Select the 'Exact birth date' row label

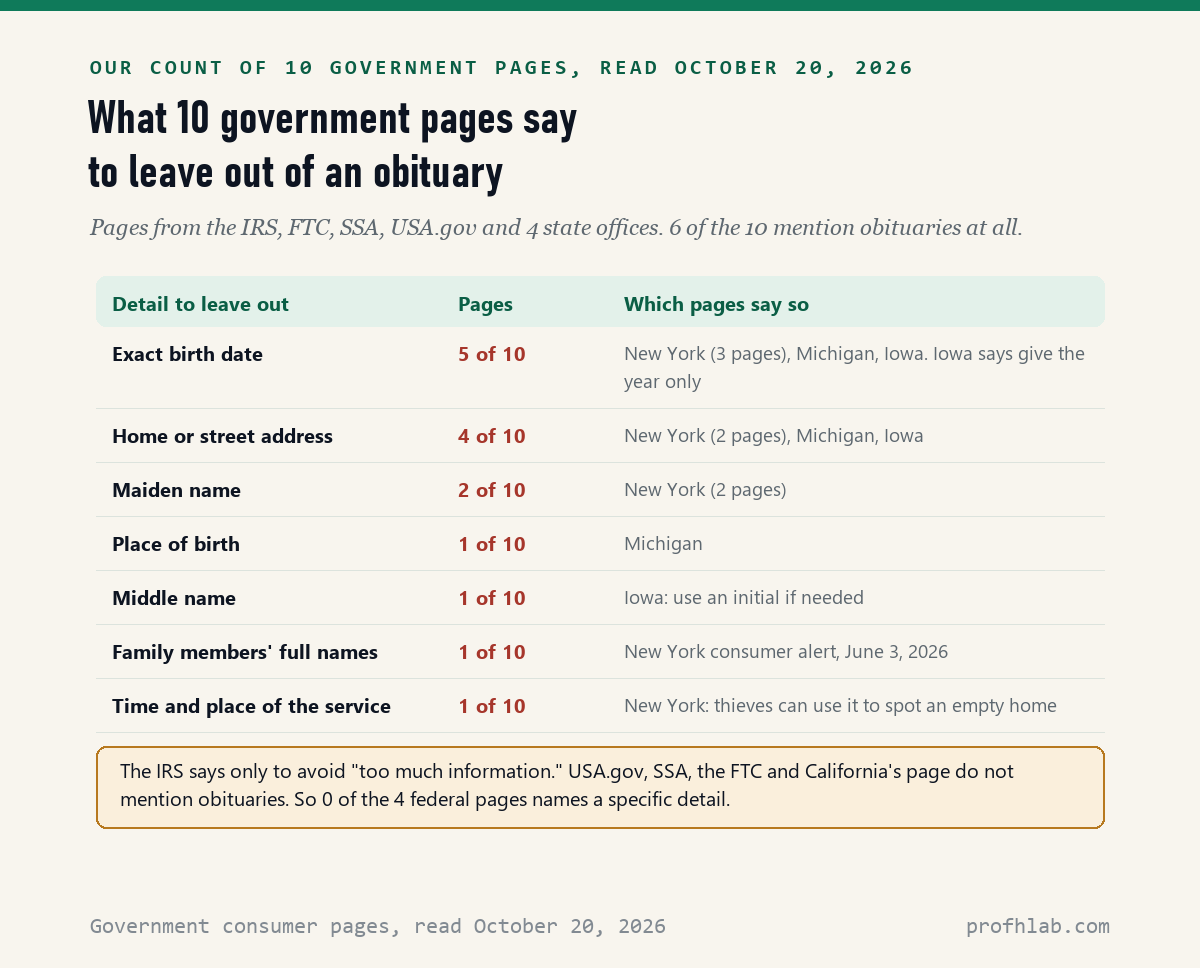187,354
